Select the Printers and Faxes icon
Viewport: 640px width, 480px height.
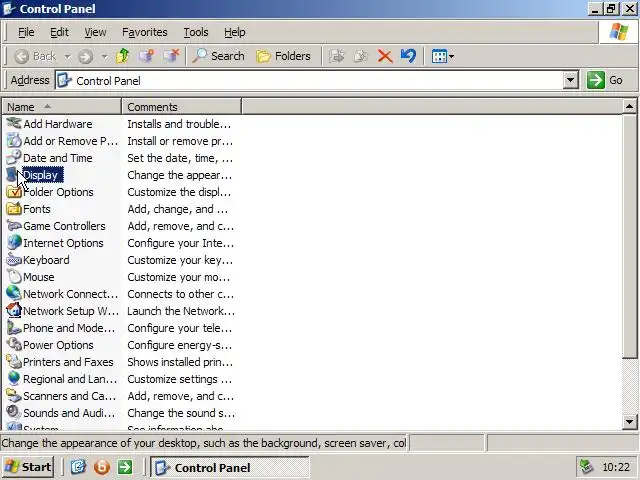[14, 362]
